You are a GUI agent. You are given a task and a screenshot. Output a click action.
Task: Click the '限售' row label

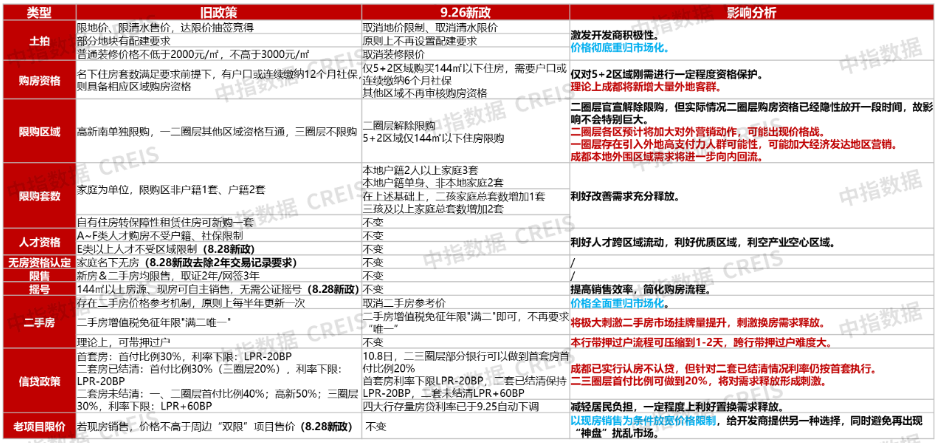[x=39, y=276]
